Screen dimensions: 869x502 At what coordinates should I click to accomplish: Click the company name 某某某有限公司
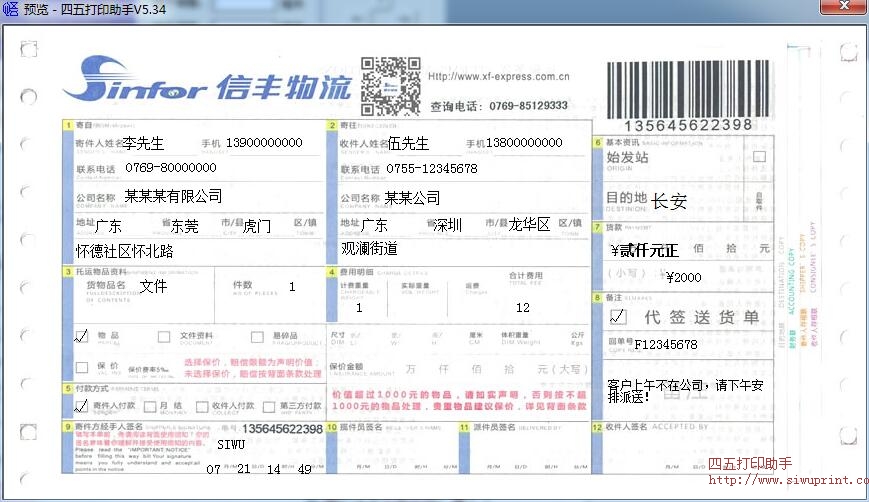tap(173, 196)
